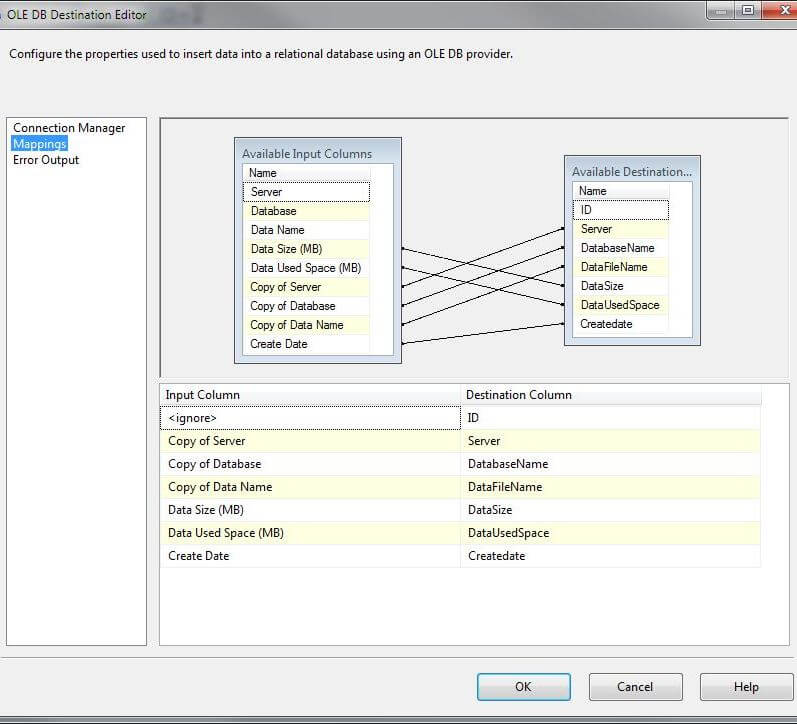This screenshot has width=797, height=724.
Task: Select Data Name input column
Action: [x=306, y=230]
